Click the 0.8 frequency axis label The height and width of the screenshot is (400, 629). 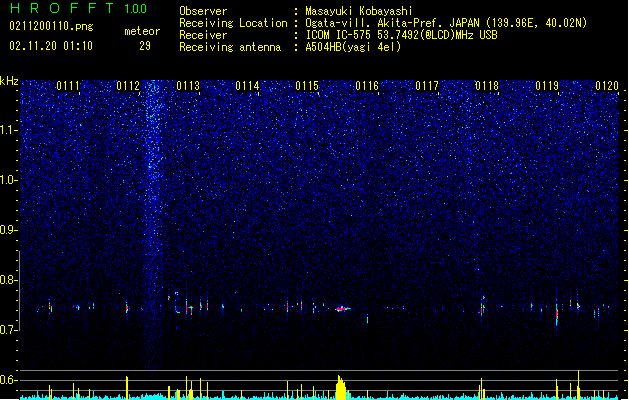tap(9, 280)
